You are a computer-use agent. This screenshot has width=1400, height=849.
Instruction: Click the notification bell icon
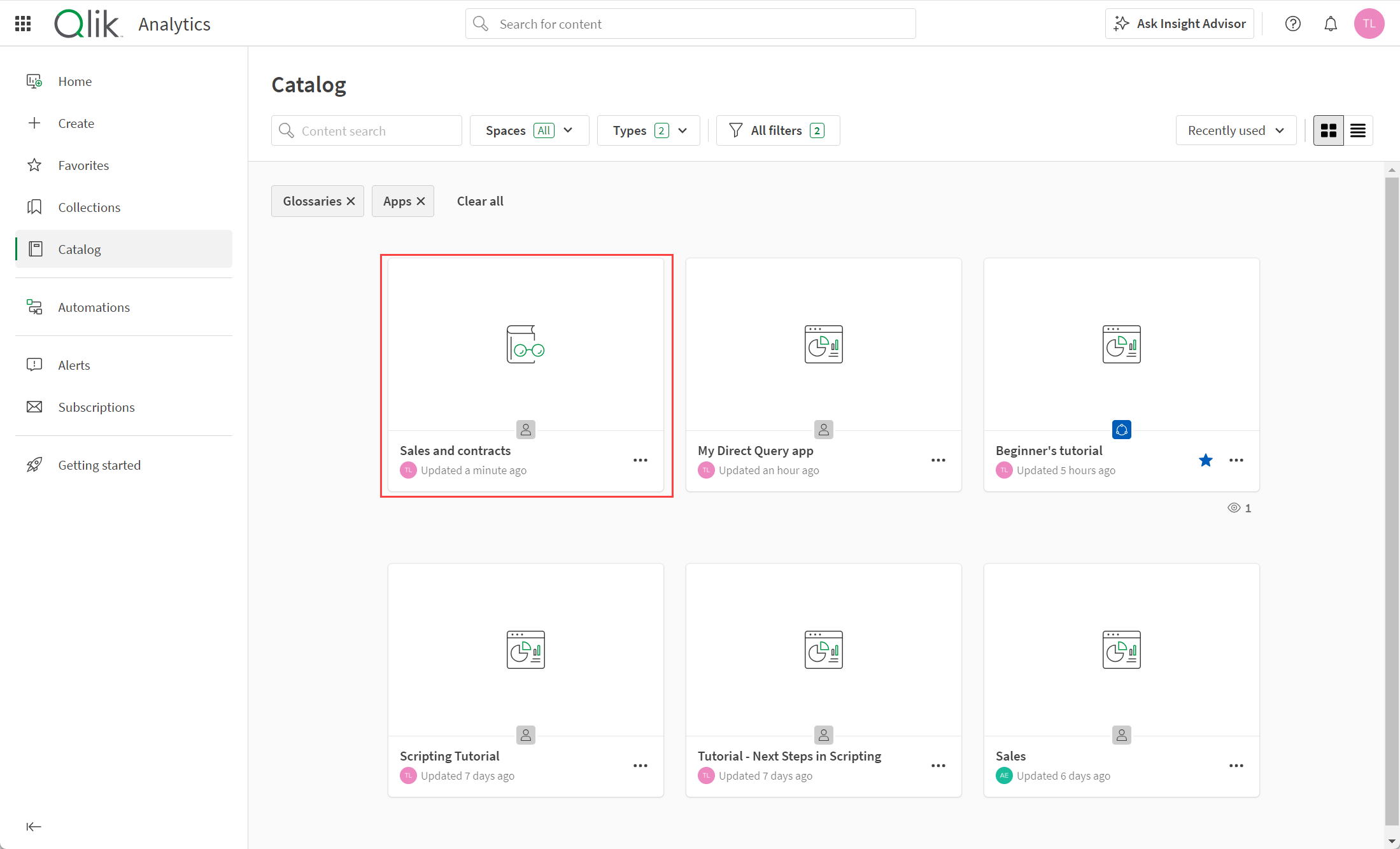click(1332, 24)
